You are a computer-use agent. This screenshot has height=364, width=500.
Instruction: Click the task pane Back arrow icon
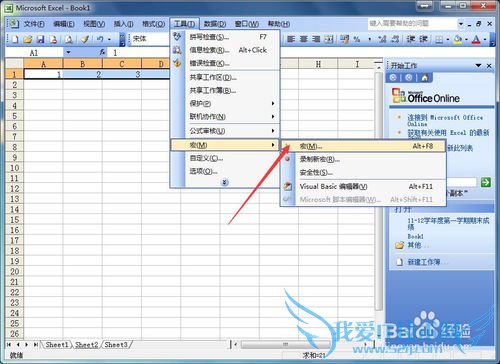[393, 78]
